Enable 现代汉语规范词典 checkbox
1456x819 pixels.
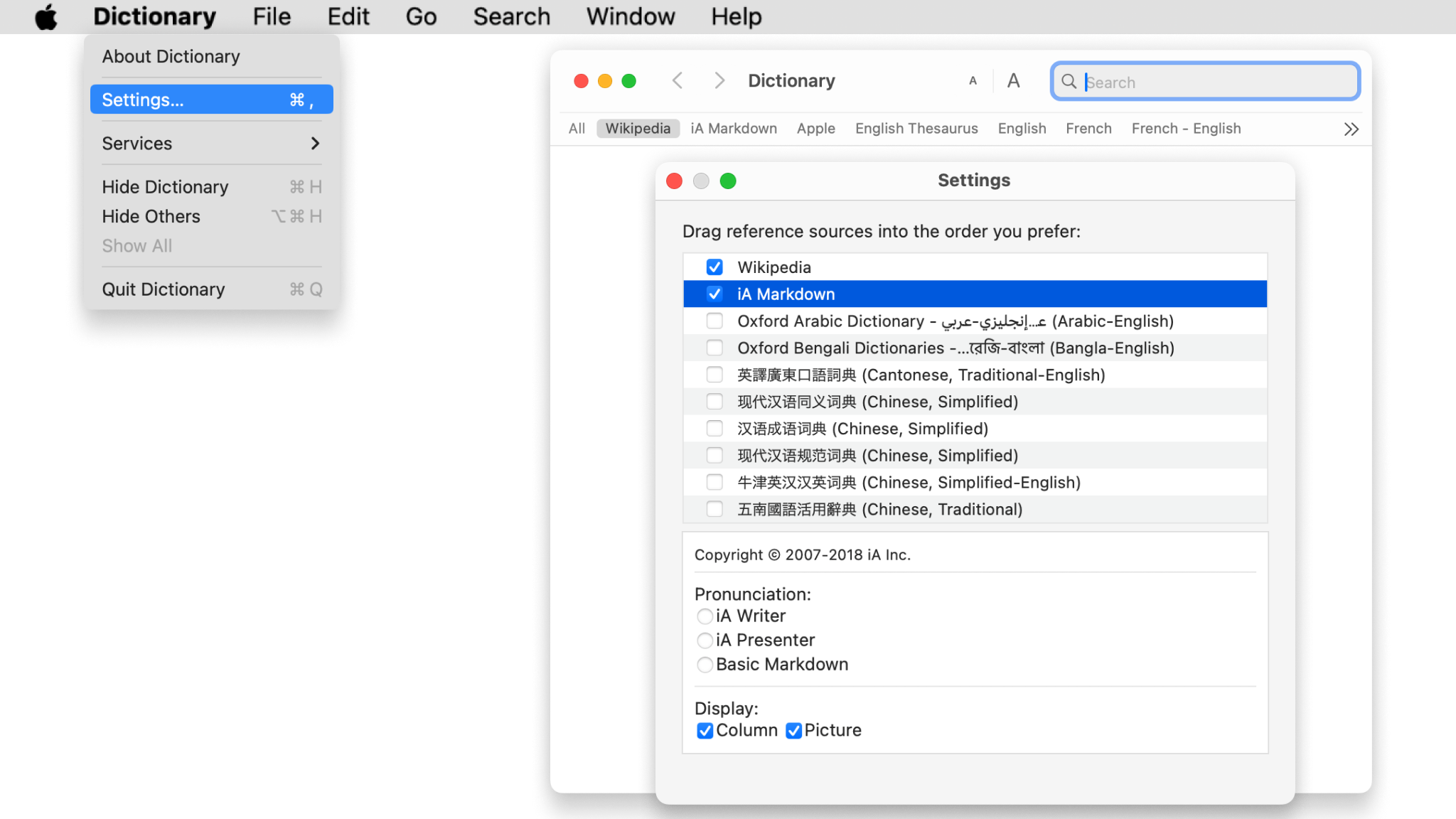(x=714, y=456)
